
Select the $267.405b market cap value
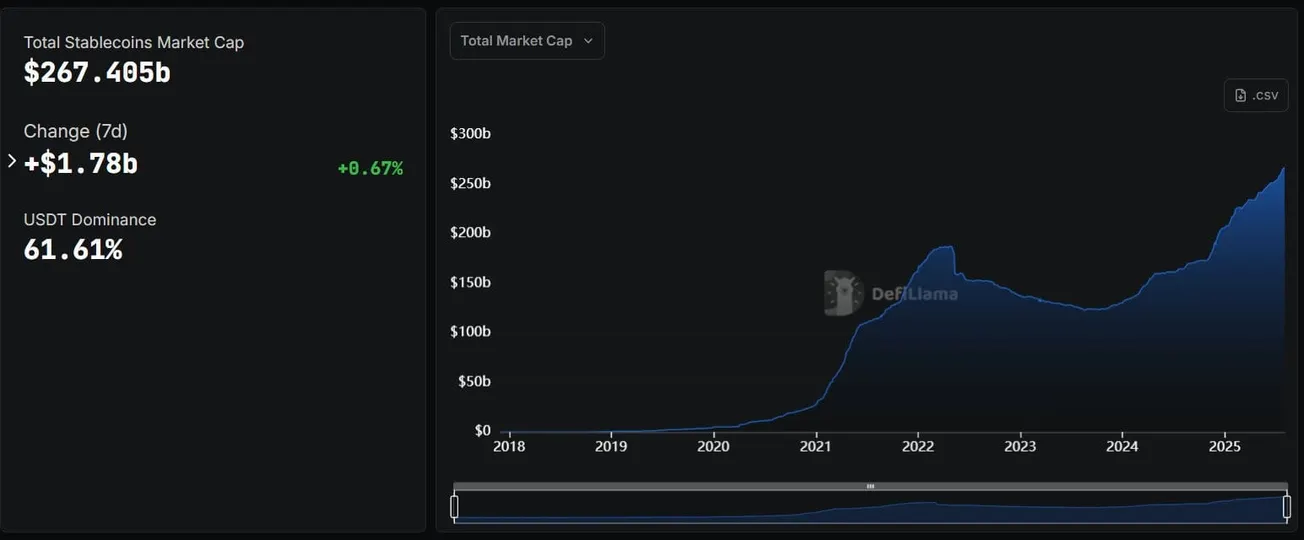97,72
